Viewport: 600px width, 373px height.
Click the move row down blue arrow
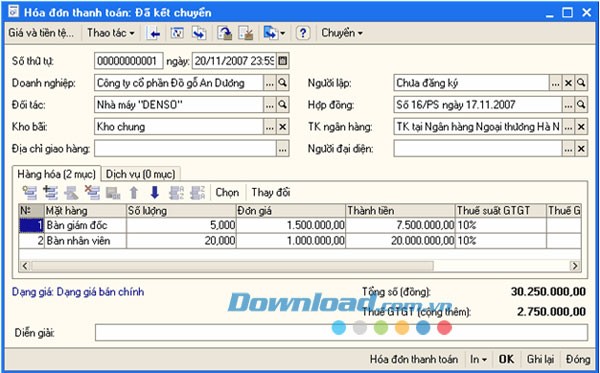[x=155, y=192]
